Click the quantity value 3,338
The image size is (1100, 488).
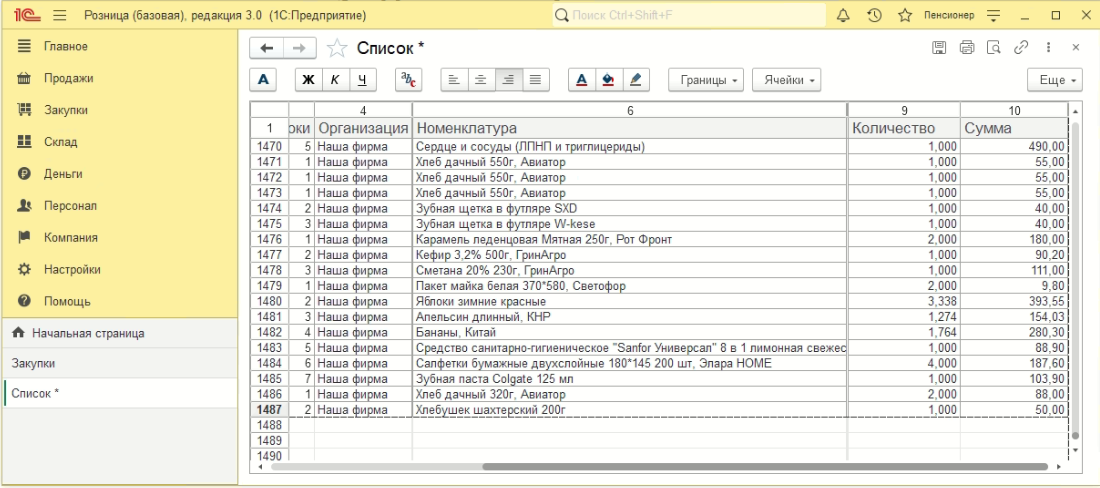click(904, 301)
